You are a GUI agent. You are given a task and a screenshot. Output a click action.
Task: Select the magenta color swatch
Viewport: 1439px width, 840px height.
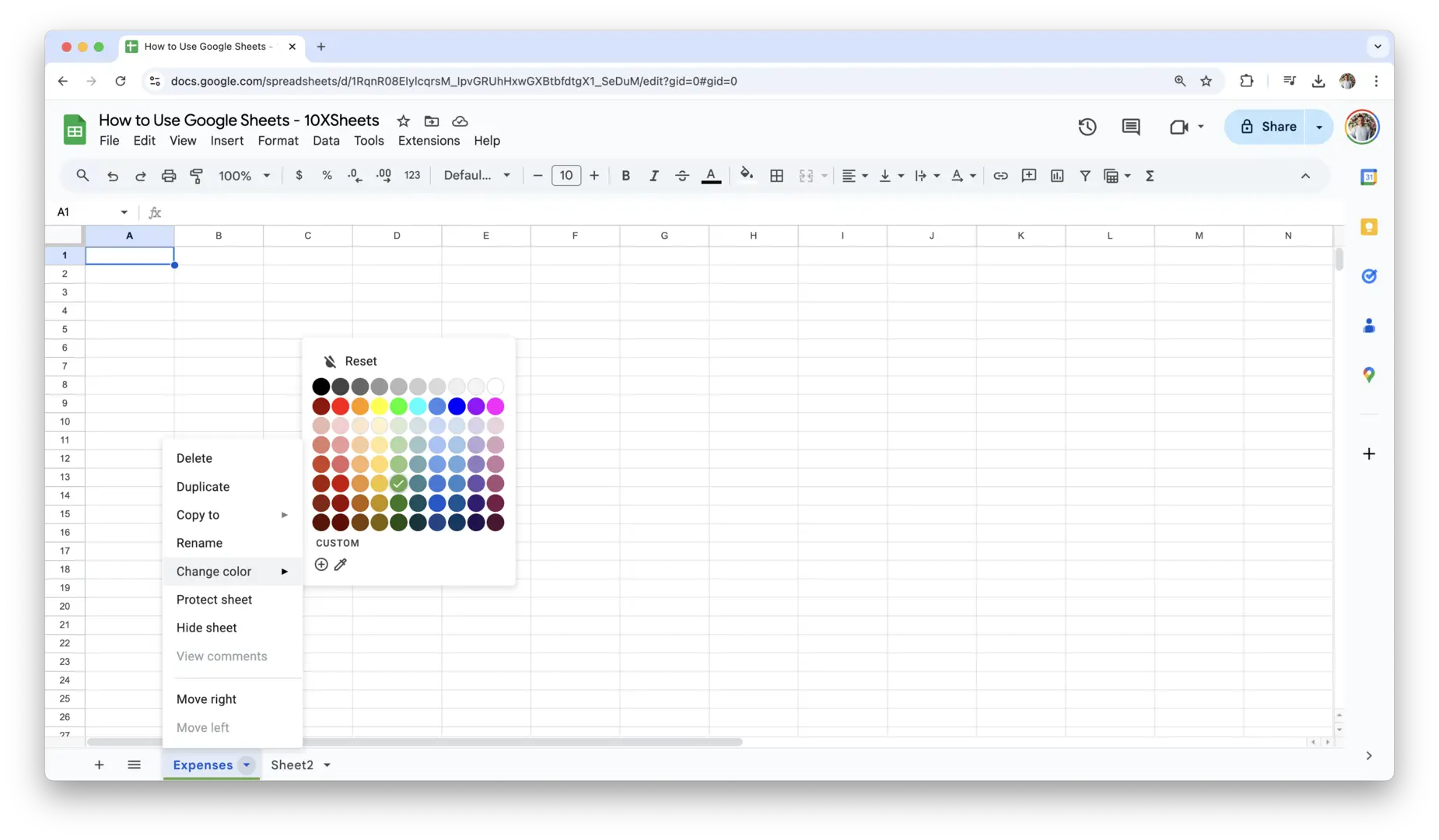(x=495, y=406)
